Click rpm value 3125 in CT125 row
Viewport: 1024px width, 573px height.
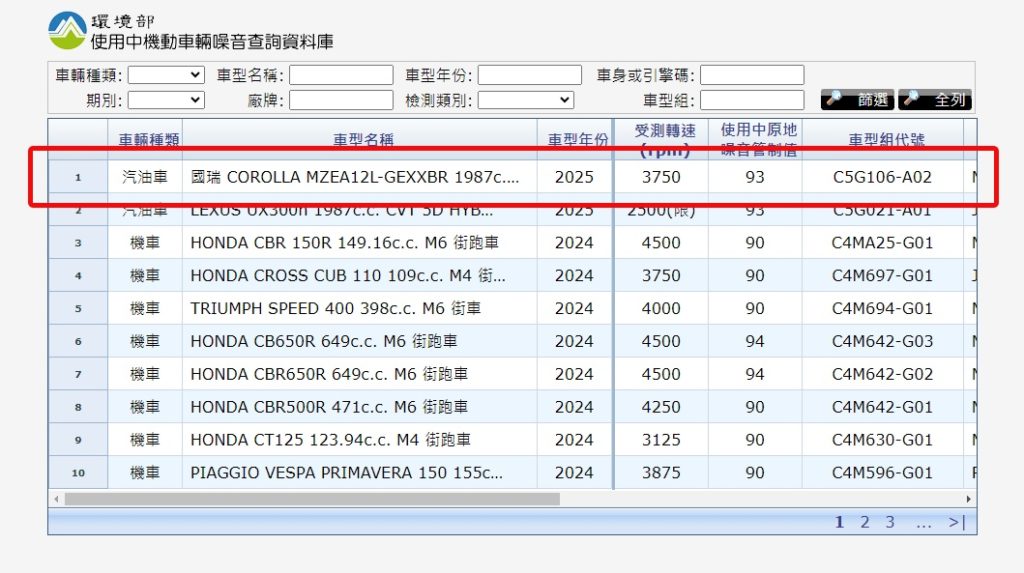tap(661, 440)
